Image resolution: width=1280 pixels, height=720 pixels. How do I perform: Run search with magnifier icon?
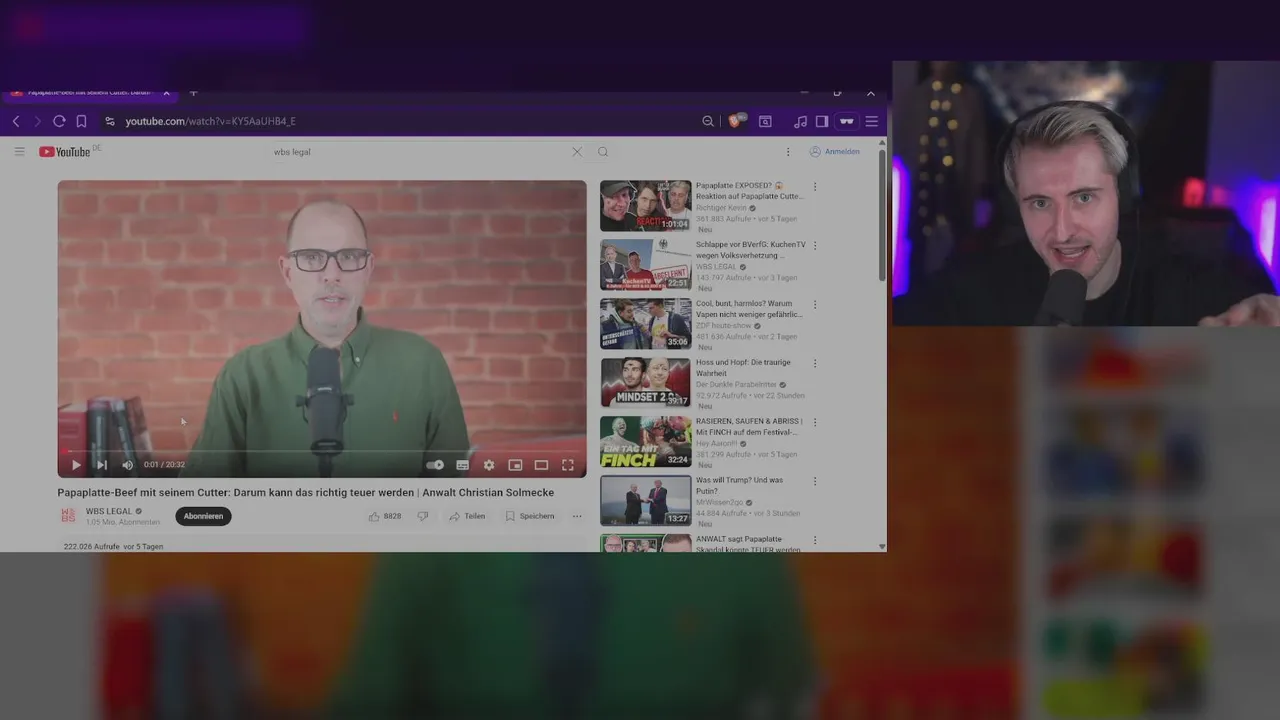(603, 152)
